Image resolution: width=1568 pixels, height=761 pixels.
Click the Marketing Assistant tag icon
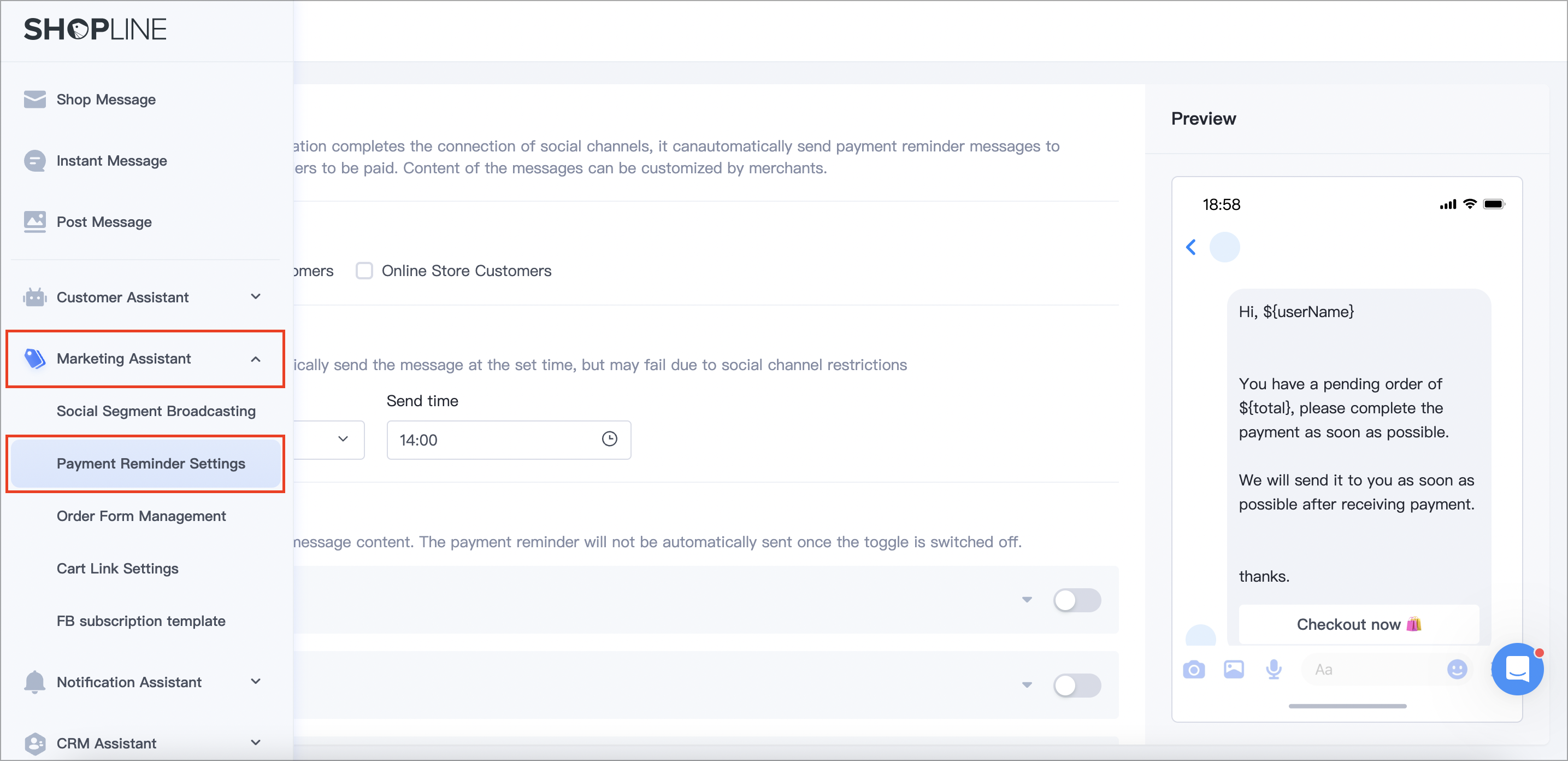coord(35,359)
